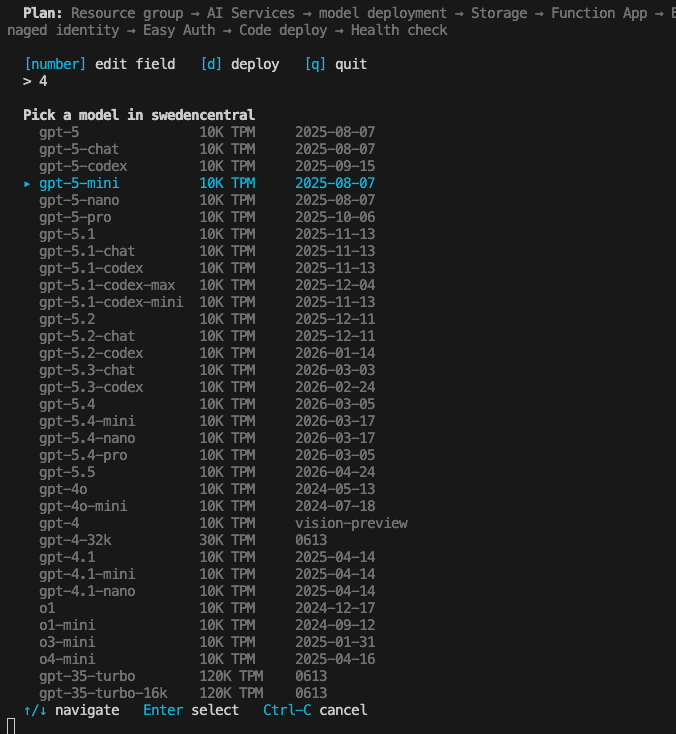This screenshot has height=734, width=676.
Task: Pick gpt-5.3-codex from the list
Action: pos(207,387)
